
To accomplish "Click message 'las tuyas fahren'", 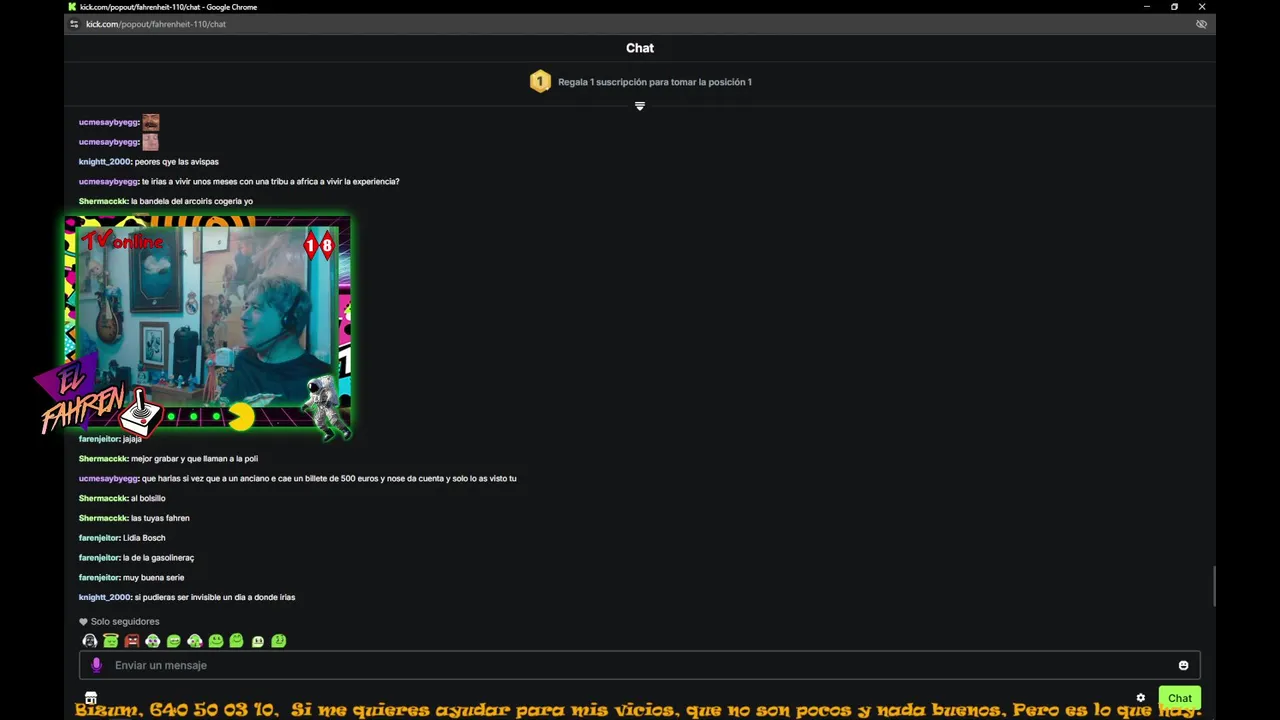I will [160, 518].
